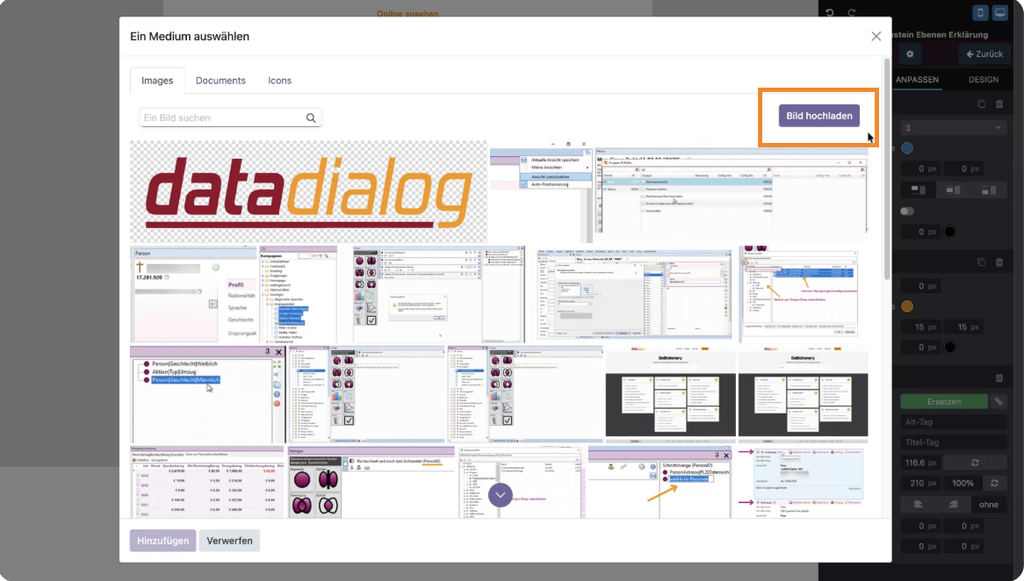Open the 100% size selector

click(x=963, y=483)
